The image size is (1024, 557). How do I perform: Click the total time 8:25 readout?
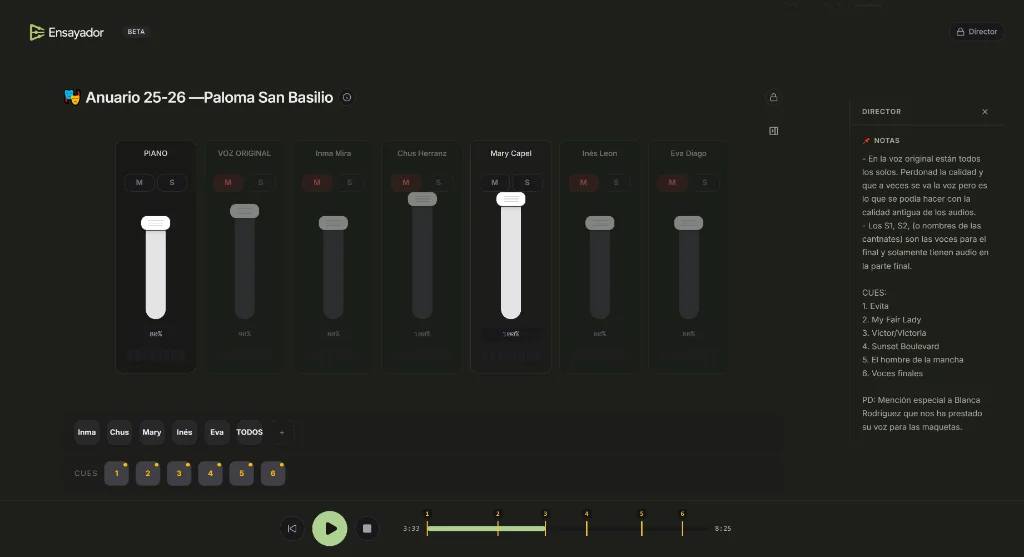pyautogui.click(x=723, y=528)
